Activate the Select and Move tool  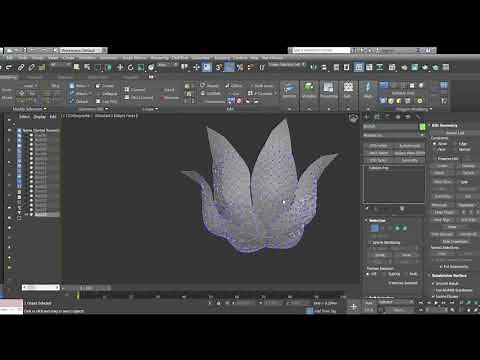(120, 67)
